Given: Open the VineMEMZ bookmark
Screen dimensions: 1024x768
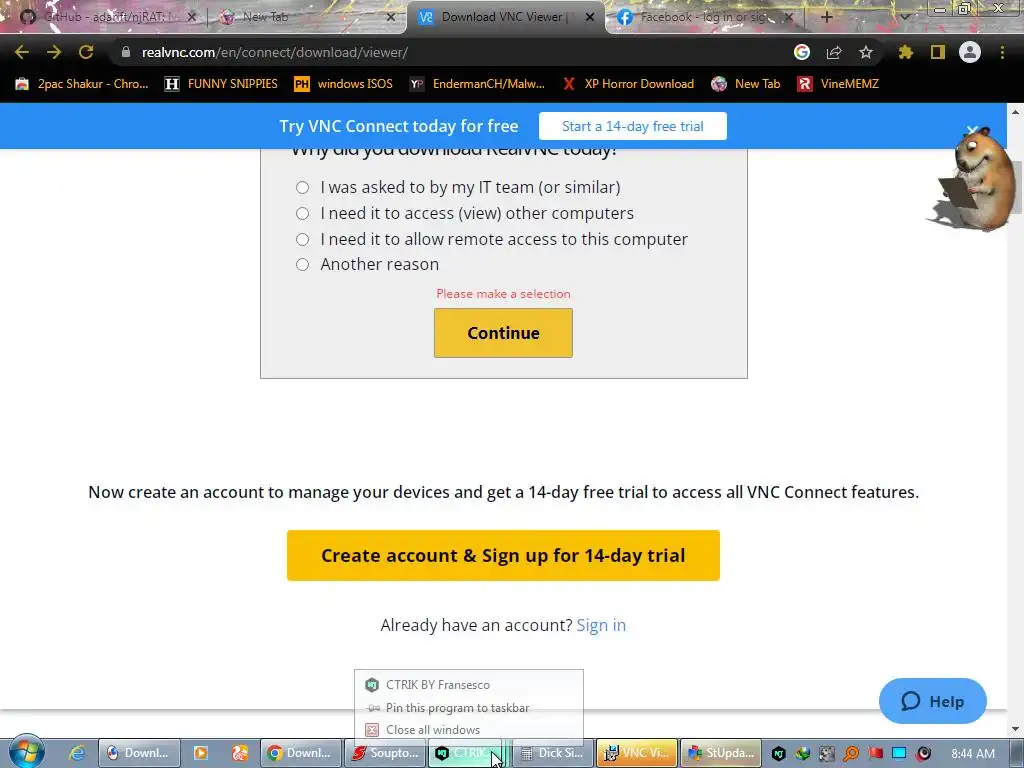Looking at the screenshot, I should click(838, 84).
